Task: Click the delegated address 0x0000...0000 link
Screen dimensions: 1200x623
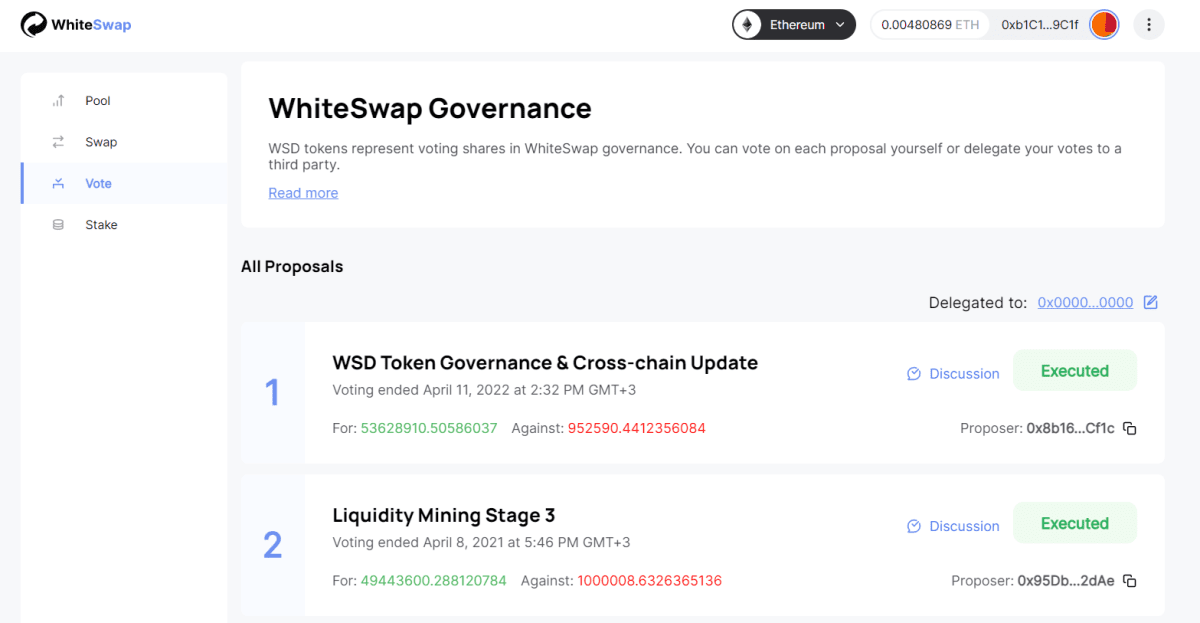Action: (x=1085, y=302)
